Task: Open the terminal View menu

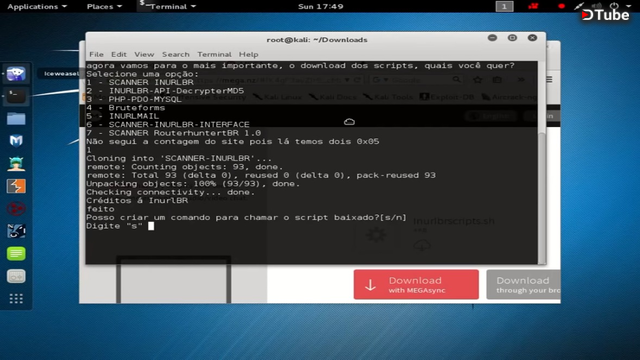Action: pyautogui.click(x=144, y=54)
